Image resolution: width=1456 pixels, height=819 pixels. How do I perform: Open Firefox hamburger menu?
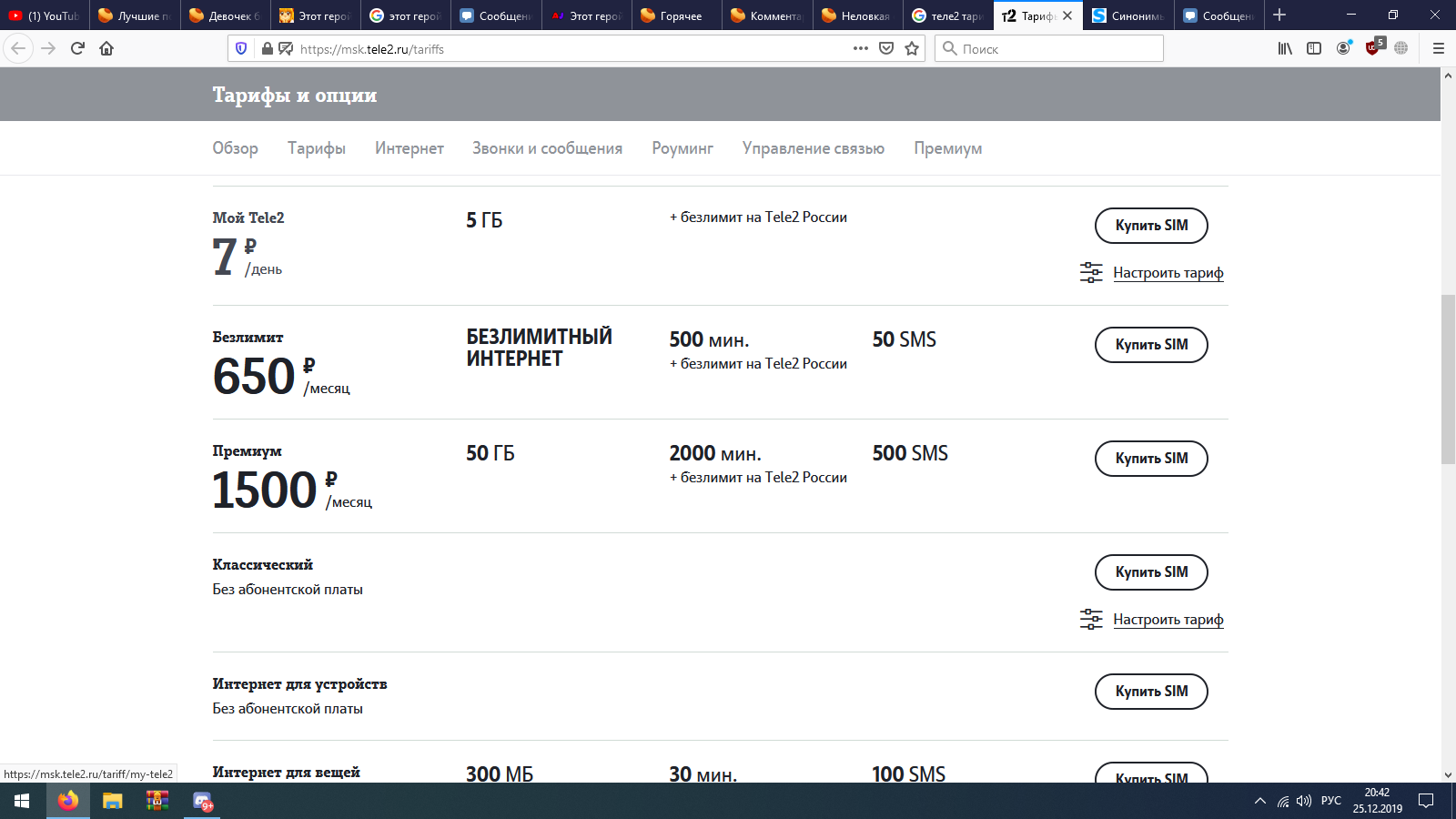(1439, 48)
